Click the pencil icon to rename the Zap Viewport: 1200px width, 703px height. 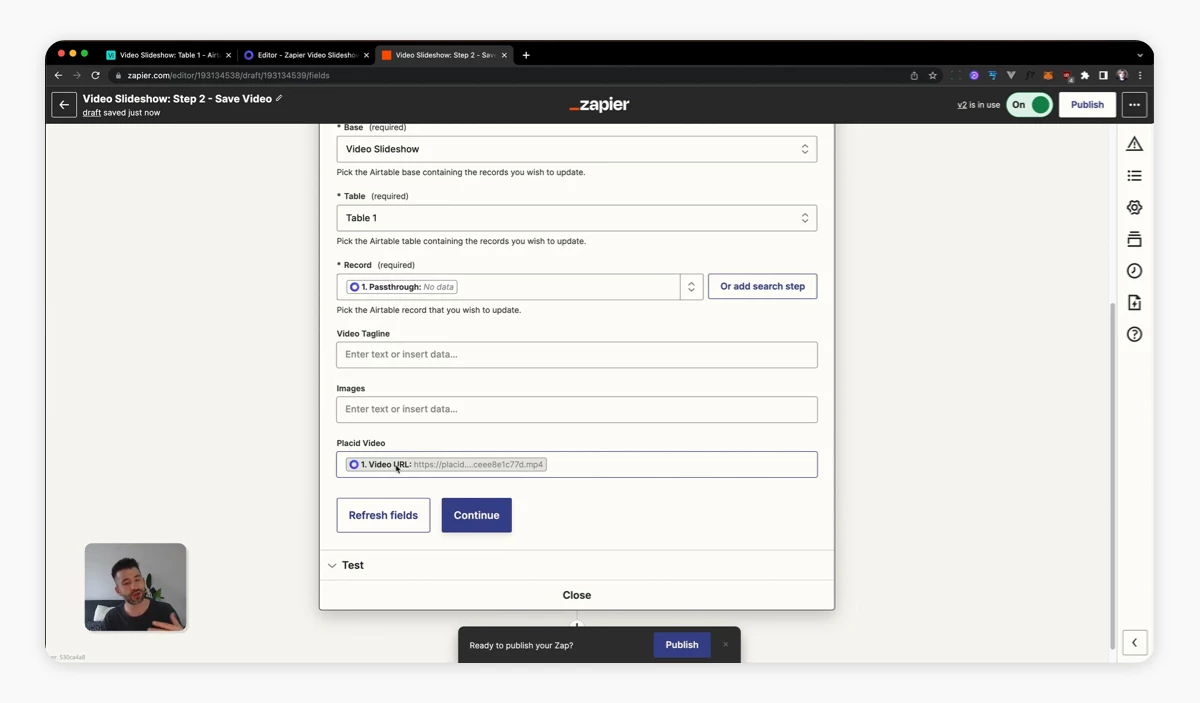coord(279,98)
